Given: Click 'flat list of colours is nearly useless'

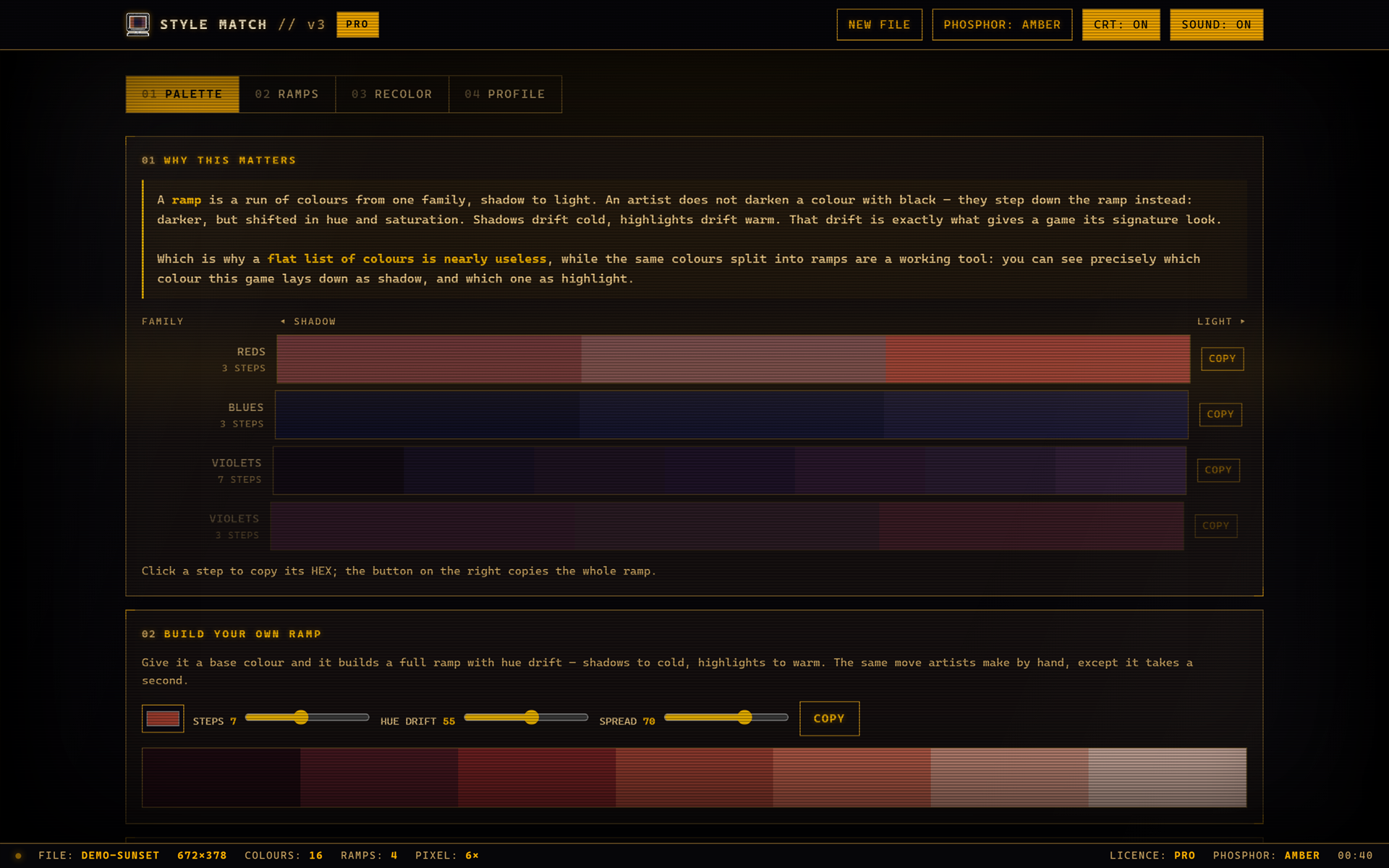Looking at the screenshot, I should point(407,259).
